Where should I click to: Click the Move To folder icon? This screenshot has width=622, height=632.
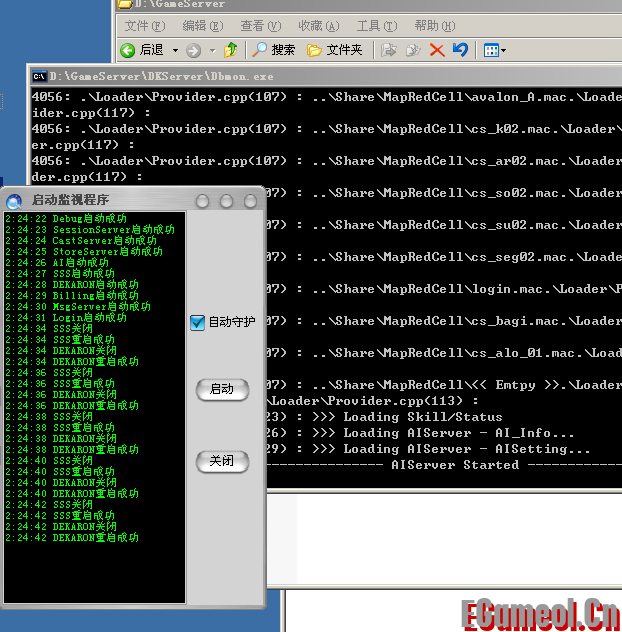(x=389, y=50)
